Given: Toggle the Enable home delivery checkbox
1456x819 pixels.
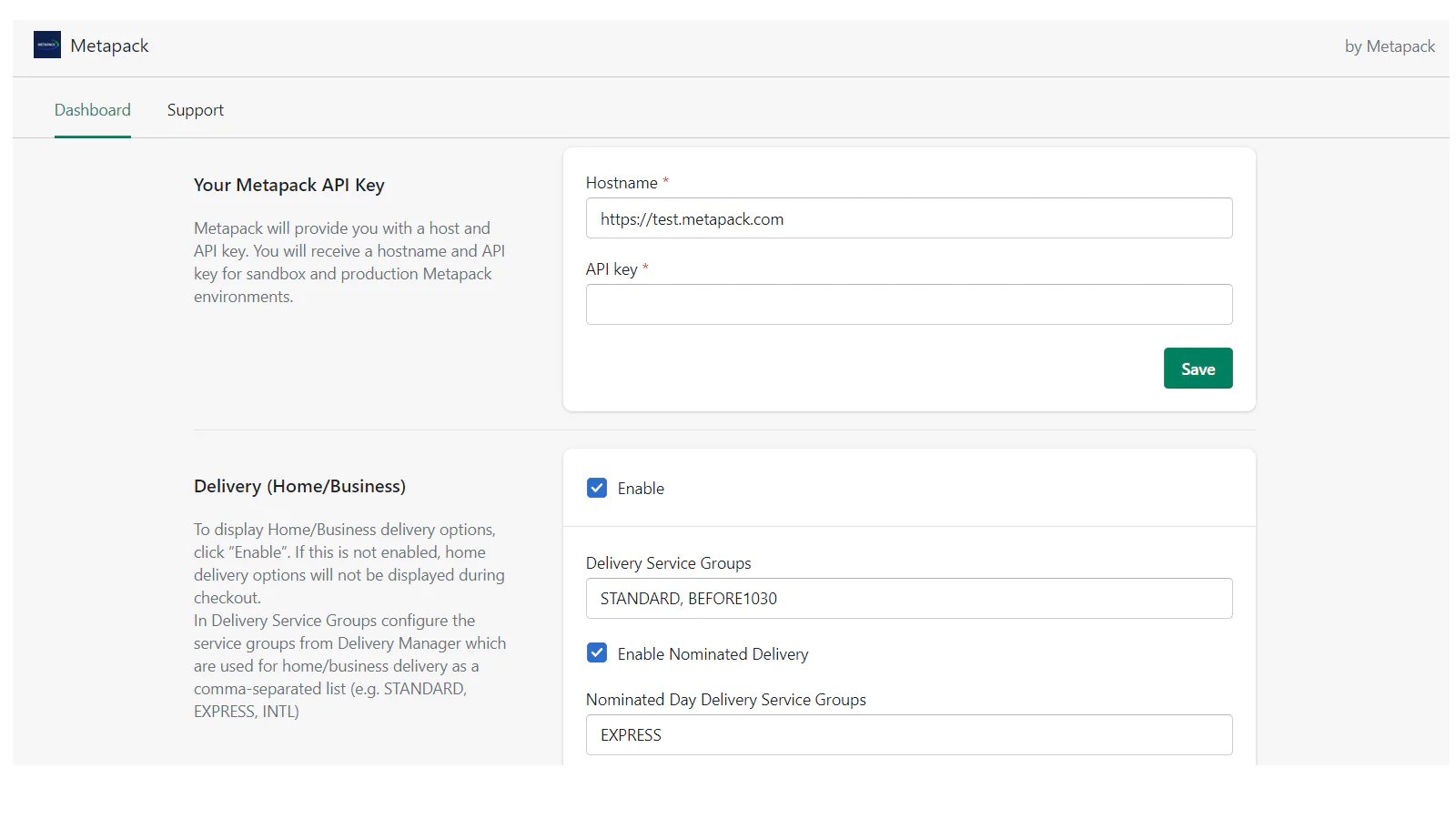Looking at the screenshot, I should (597, 489).
